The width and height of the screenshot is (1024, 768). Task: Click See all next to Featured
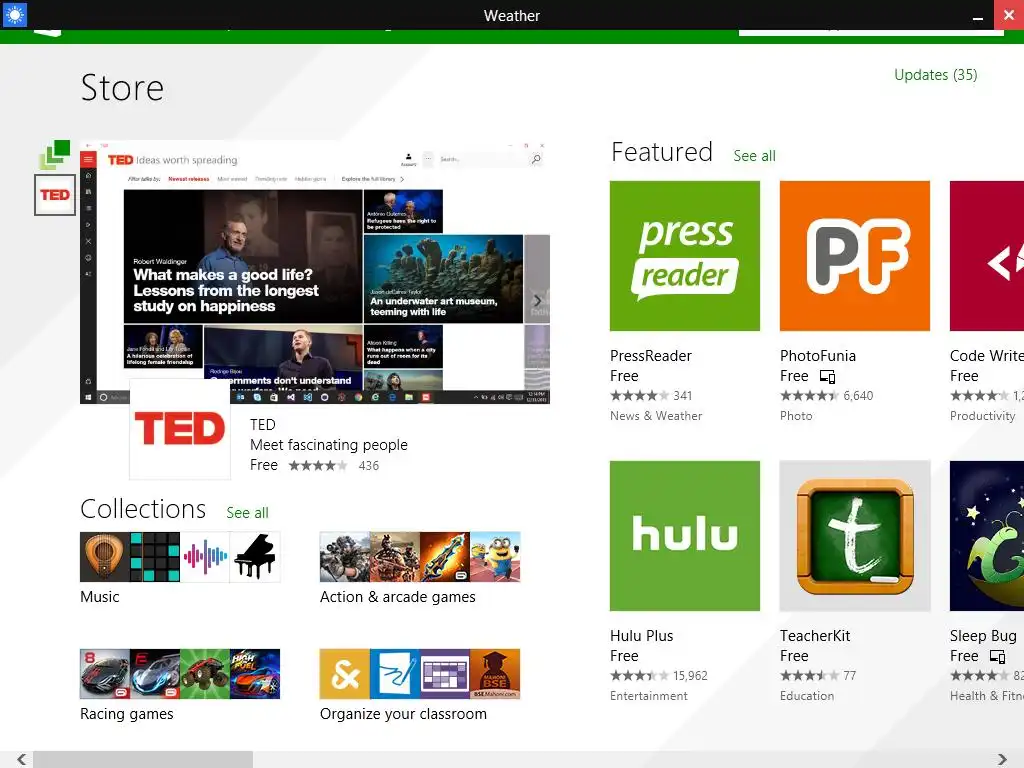click(x=754, y=156)
